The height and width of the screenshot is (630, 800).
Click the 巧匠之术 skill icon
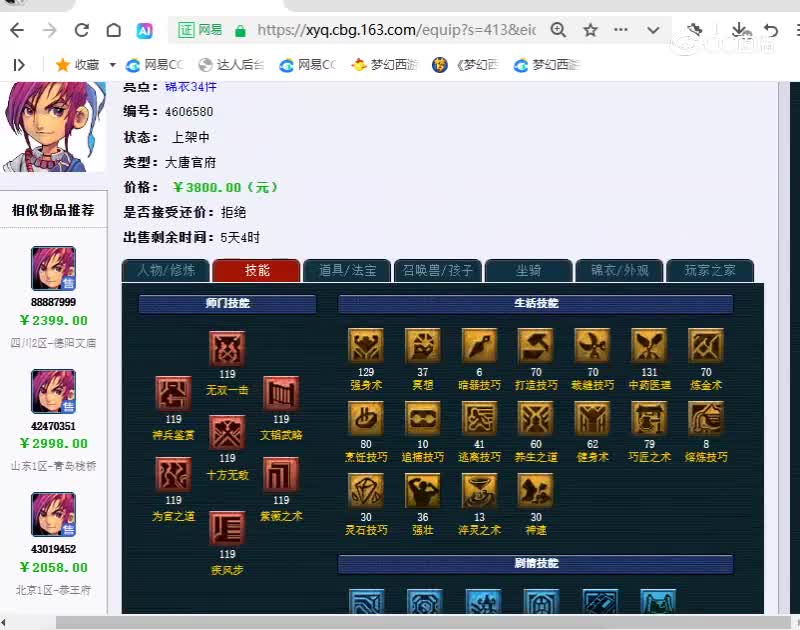pyautogui.click(x=649, y=418)
